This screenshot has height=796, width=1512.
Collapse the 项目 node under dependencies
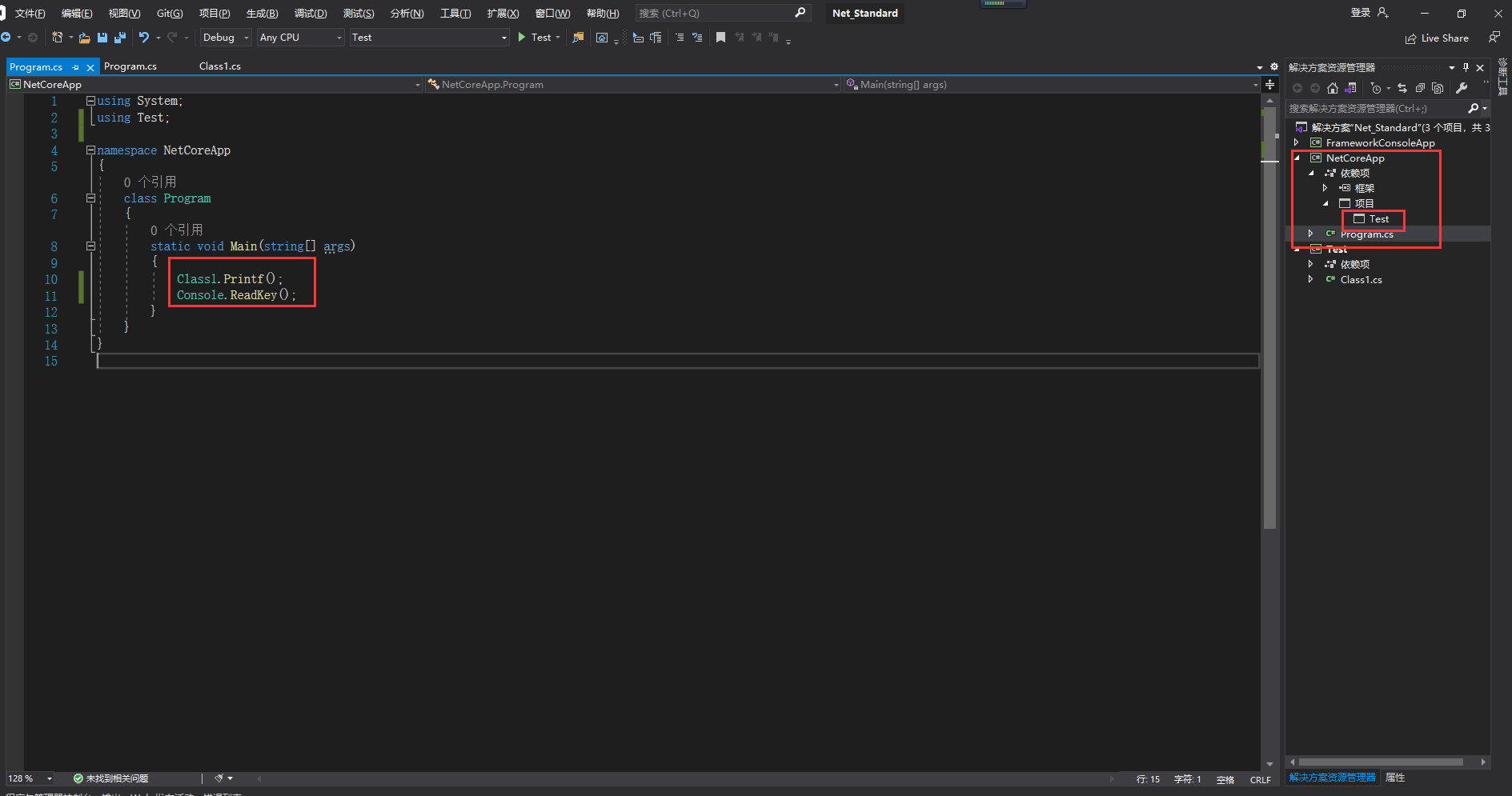click(x=1326, y=203)
